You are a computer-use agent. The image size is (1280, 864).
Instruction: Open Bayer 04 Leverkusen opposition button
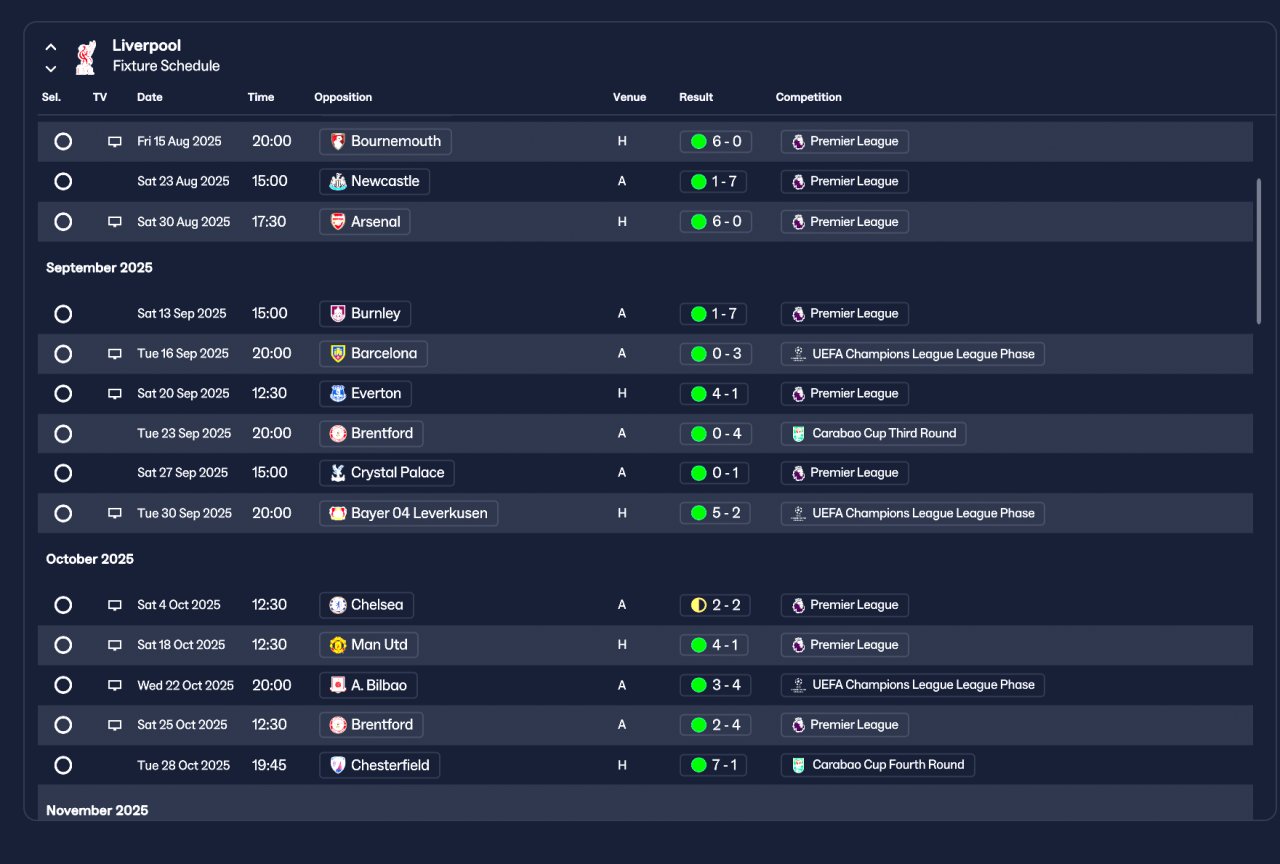408,513
